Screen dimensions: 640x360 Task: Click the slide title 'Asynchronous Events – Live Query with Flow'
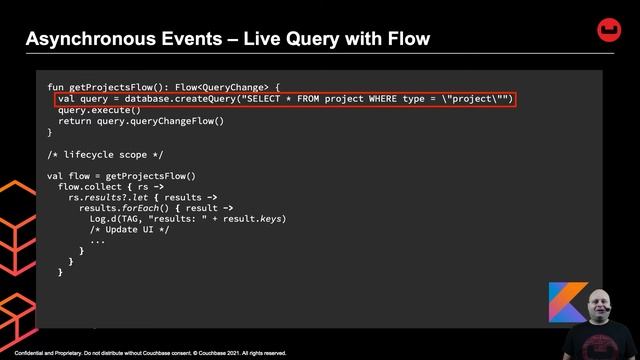click(228, 39)
